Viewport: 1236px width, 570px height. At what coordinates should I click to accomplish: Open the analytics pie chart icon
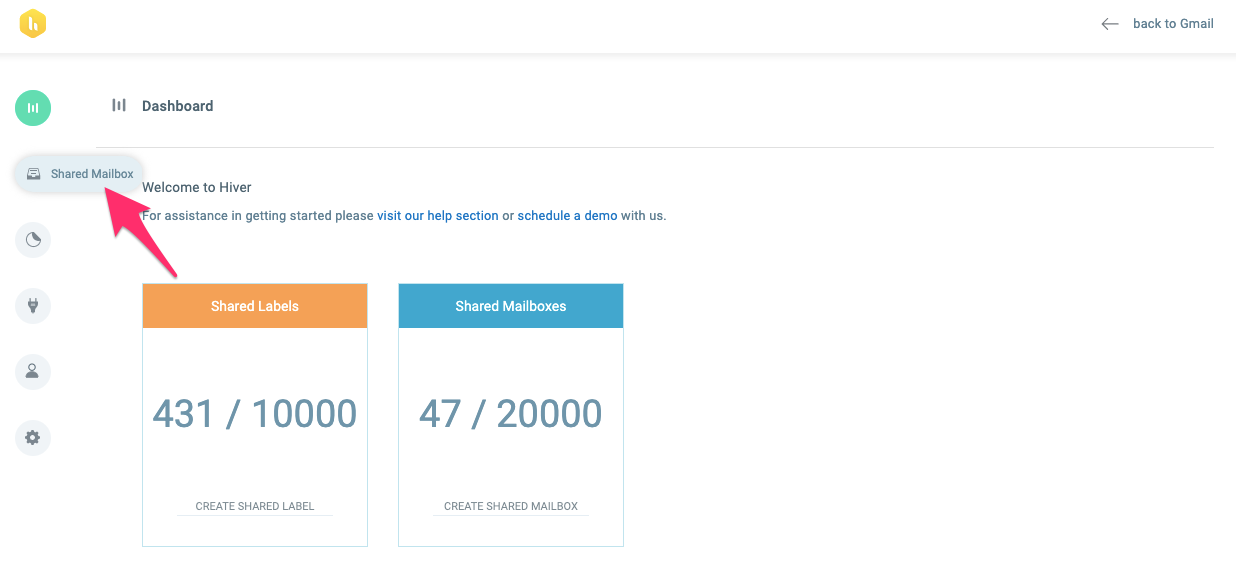(33, 240)
